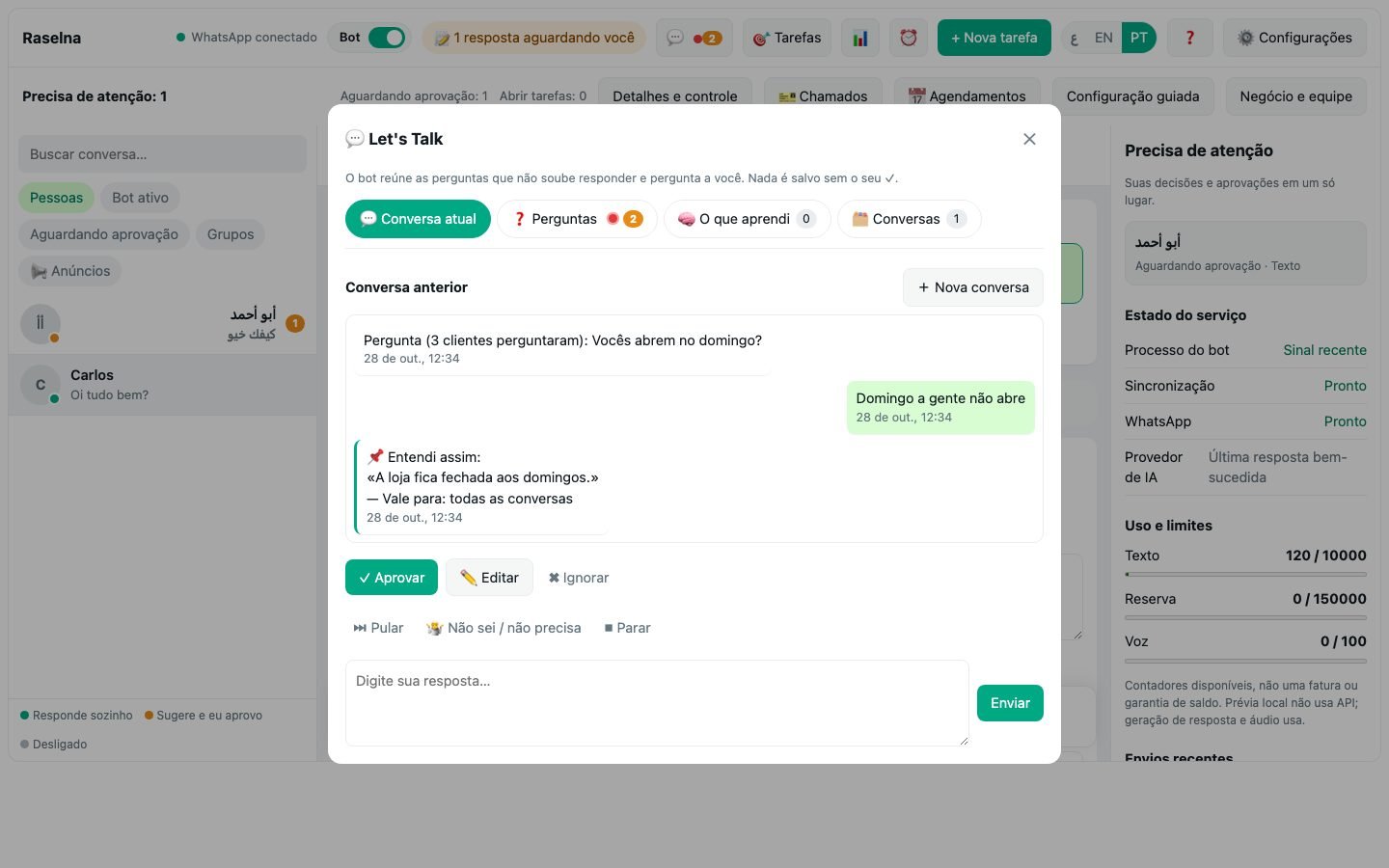
Task: Close the Let's Talk dialog
Action: (x=1029, y=139)
